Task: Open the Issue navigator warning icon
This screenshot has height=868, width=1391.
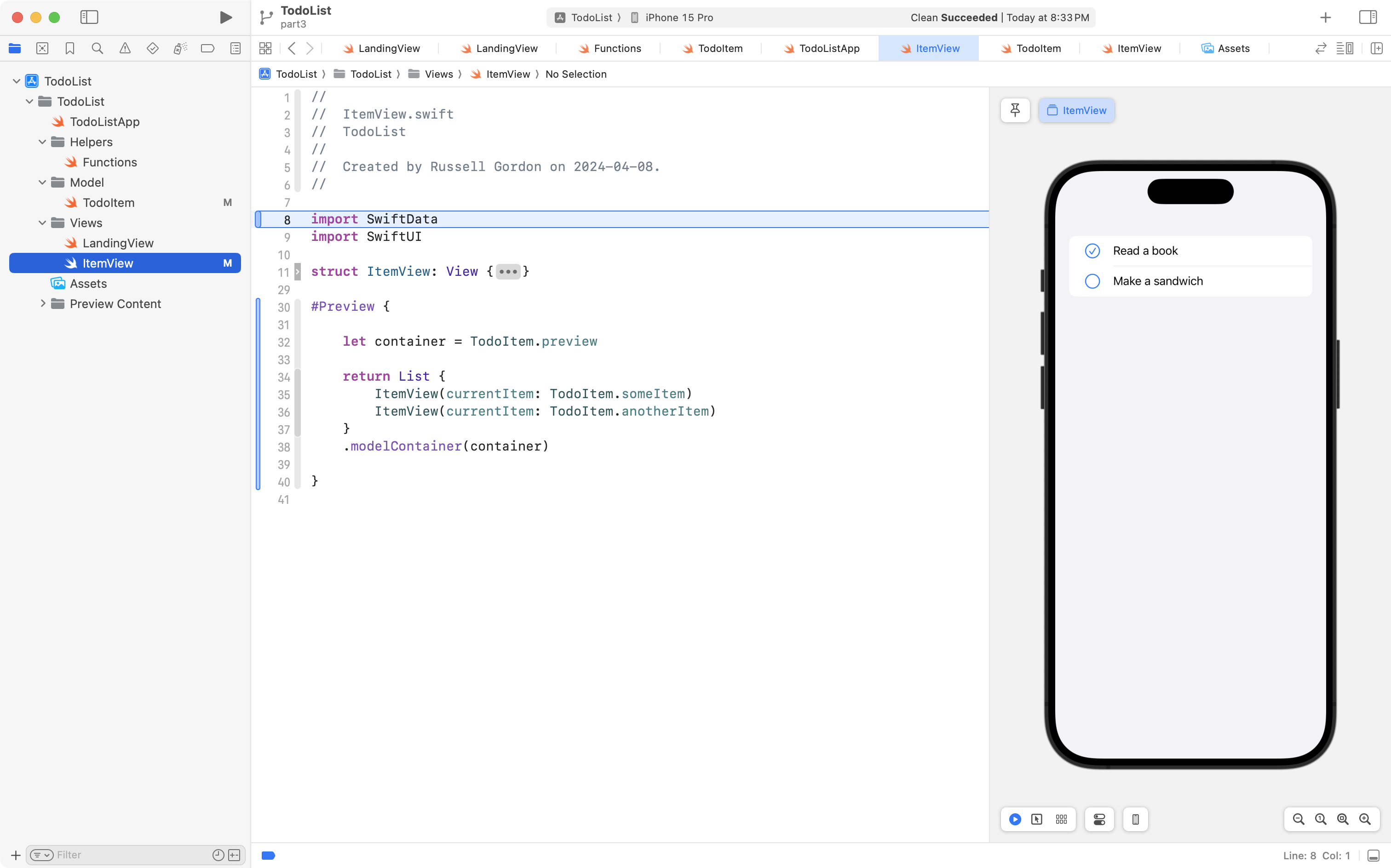Action: [125, 48]
